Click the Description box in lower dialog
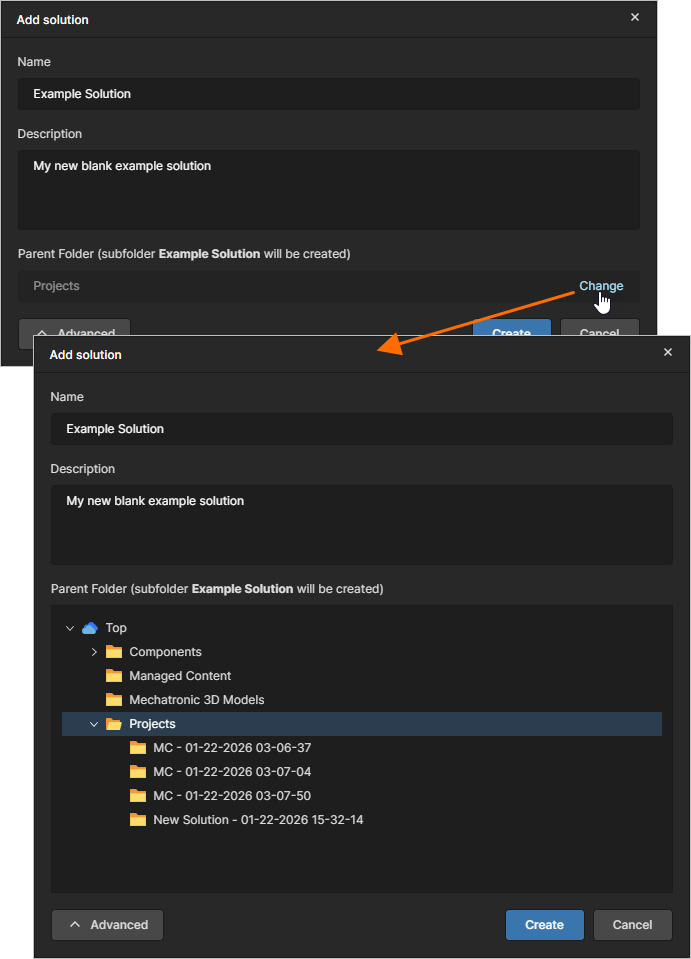 pyautogui.click(x=361, y=524)
